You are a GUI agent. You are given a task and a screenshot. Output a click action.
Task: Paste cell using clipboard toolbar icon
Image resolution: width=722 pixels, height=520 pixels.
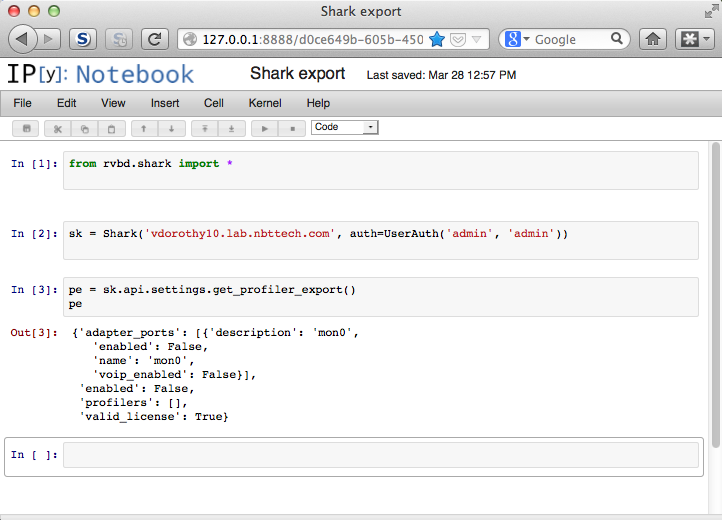pos(111,129)
